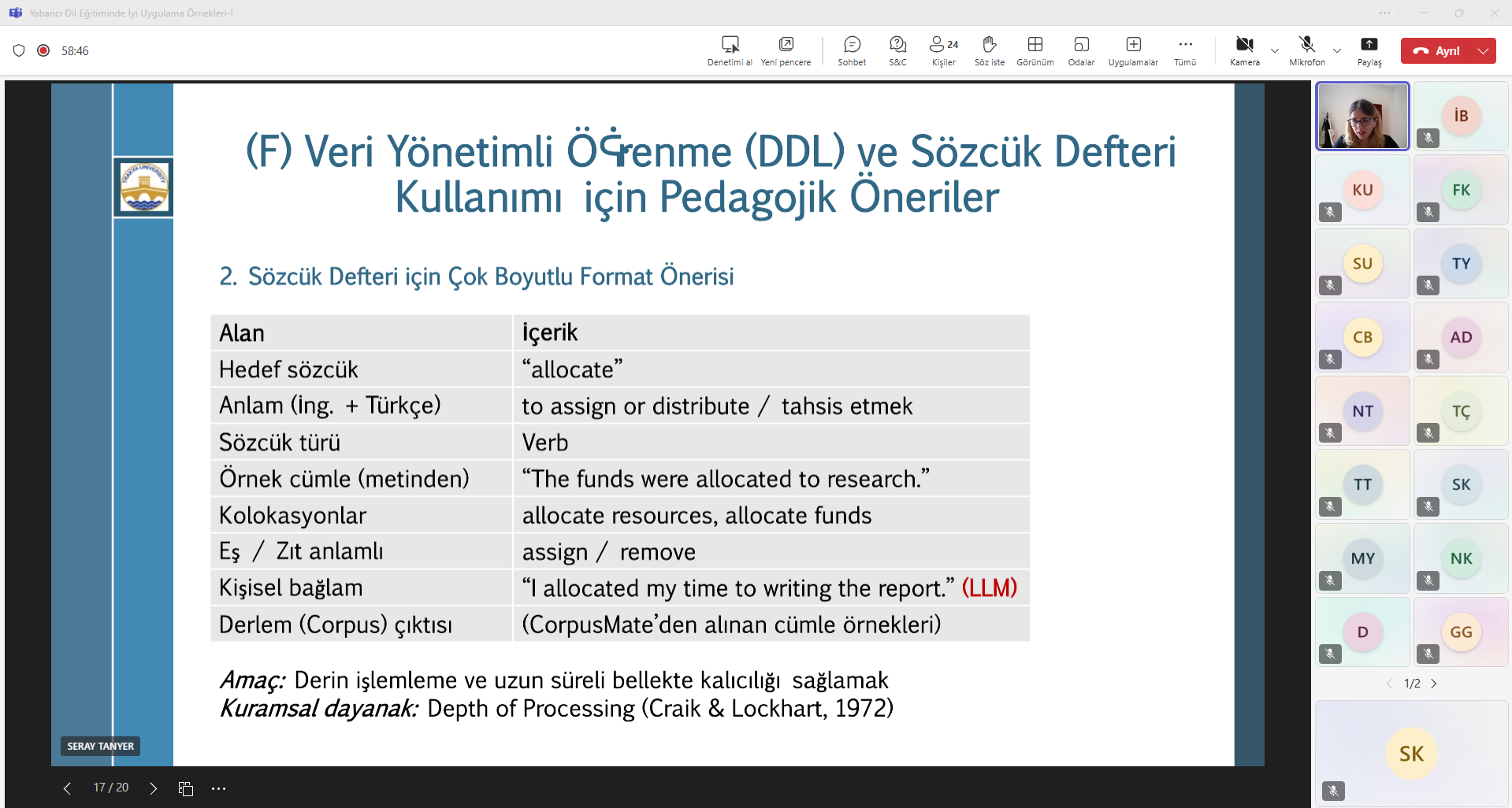Open dropdown next to Ayrıl button

pyautogui.click(x=1484, y=51)
